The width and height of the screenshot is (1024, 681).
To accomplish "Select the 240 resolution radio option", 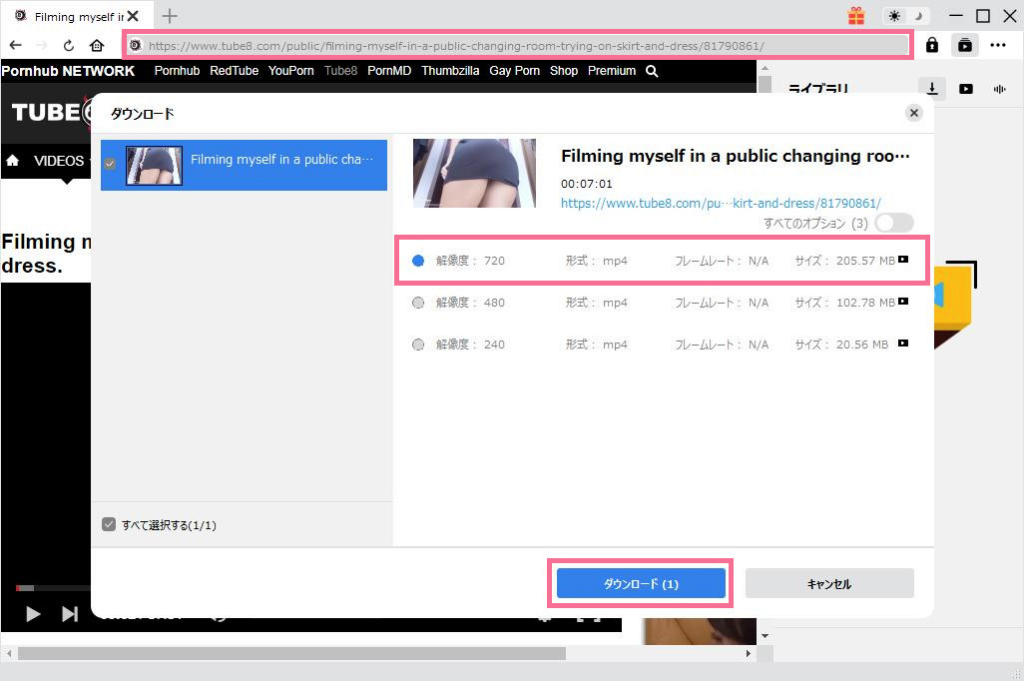I will coord(418,345).
